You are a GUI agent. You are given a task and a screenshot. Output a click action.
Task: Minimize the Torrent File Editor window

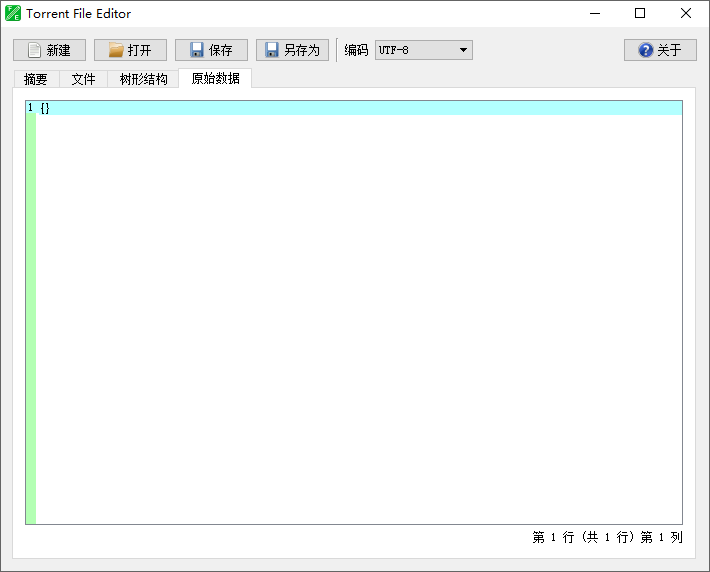[x=595, y=13]
